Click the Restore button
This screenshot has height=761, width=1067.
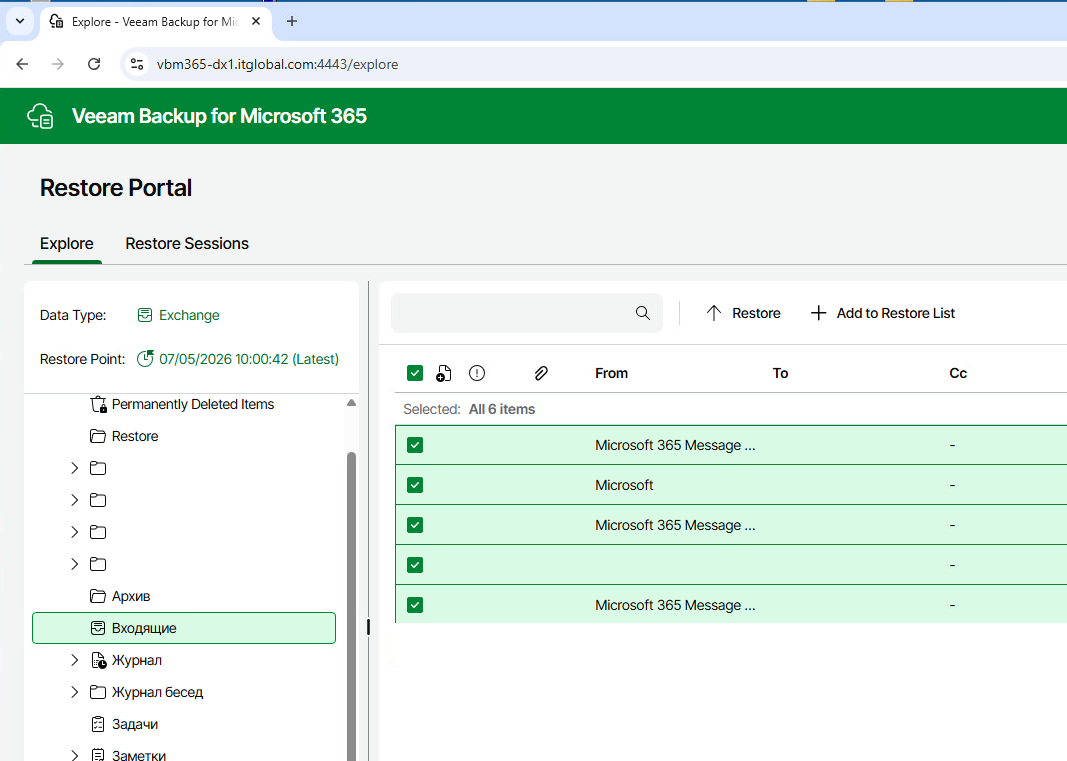tap(743, 312)
